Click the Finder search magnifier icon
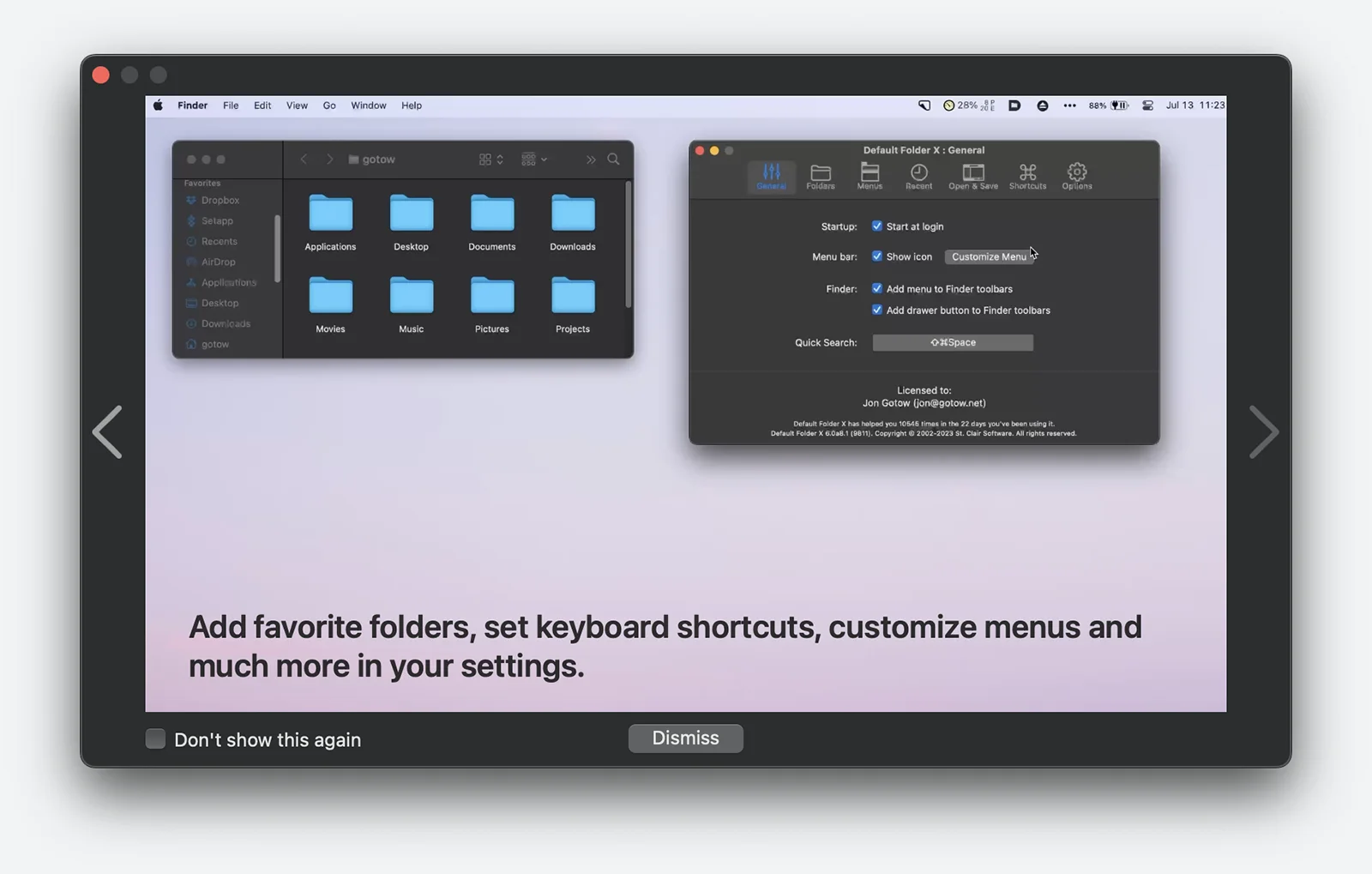 tap(613, 159)
